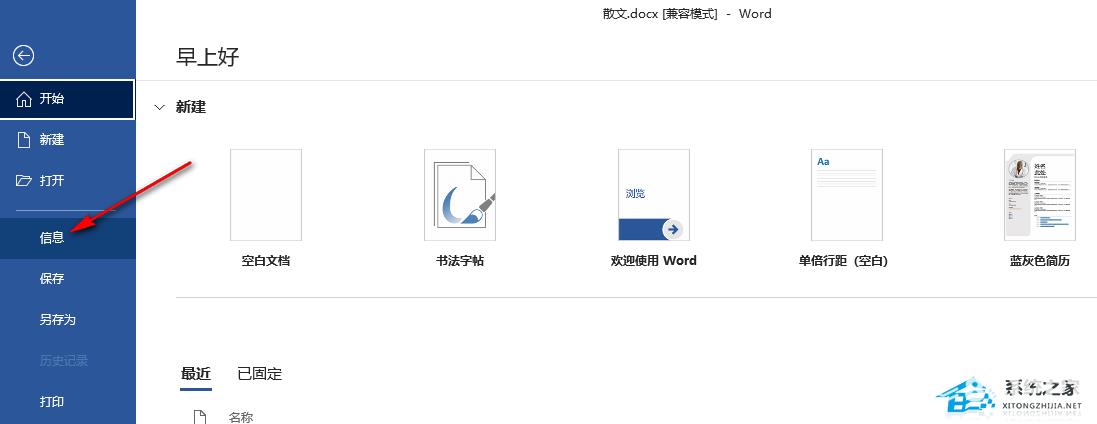
Task: Open the 欢迎使用 Word tour thumbnail
Action: coord(653,195)
